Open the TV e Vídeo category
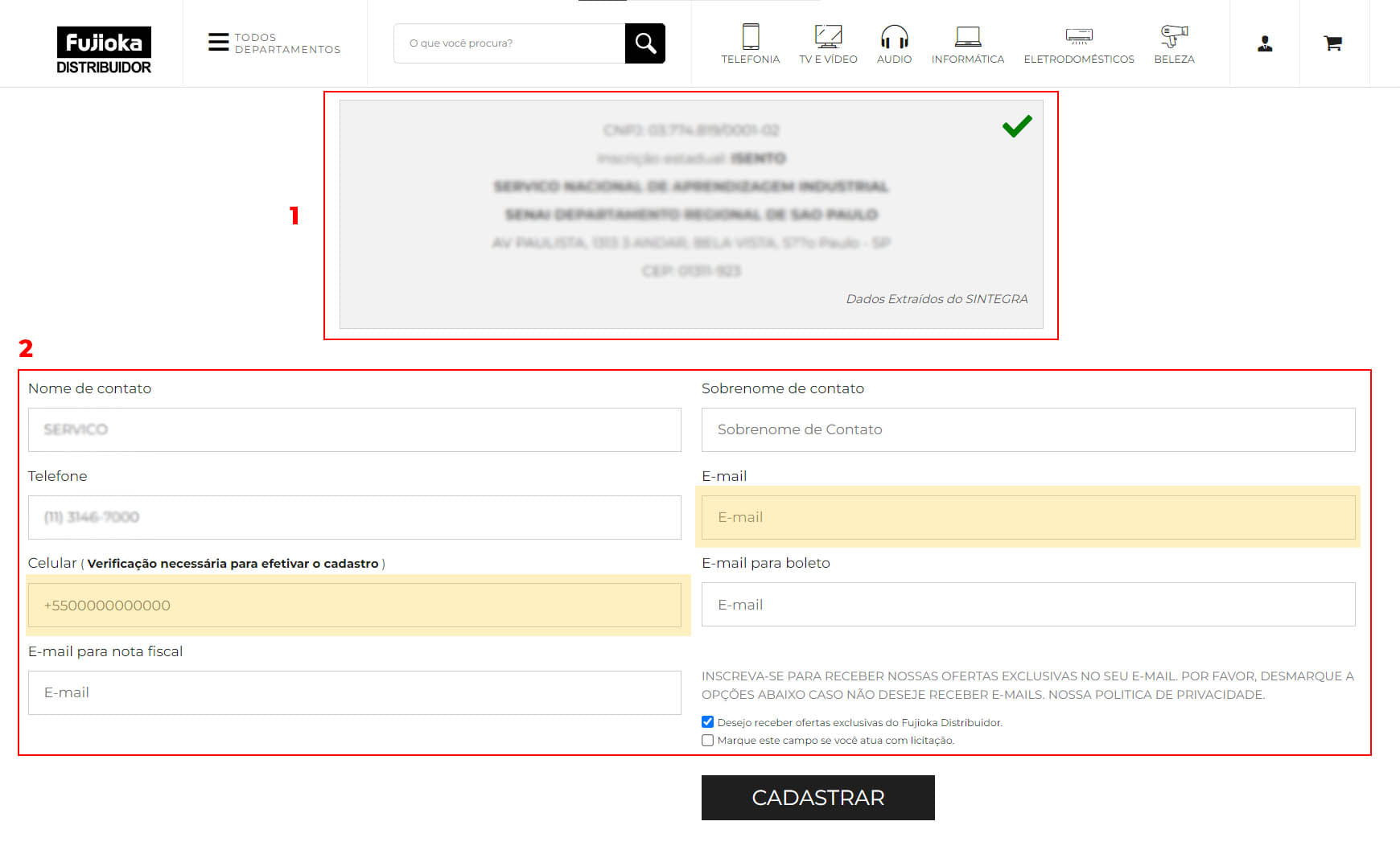Screen dimensions: 1400x846 coord(828,43)
